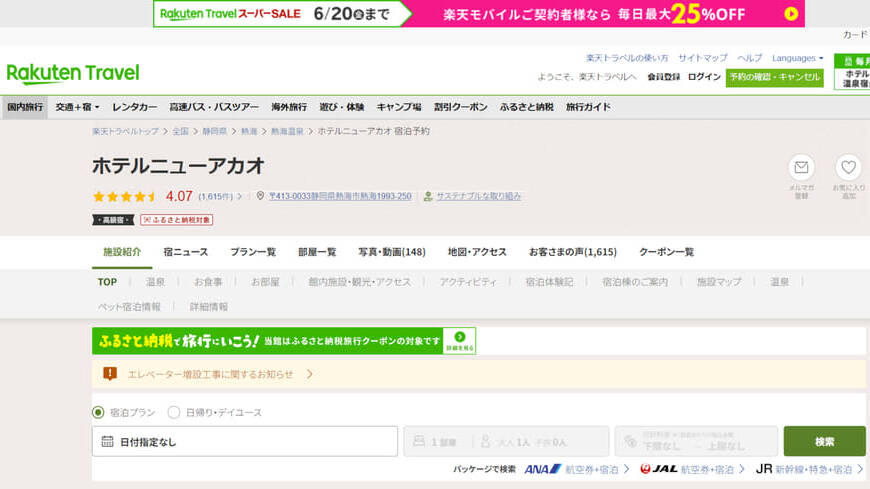Open 日付指定なし date picker
This screenshot has height=489, width=870.
coord(245,441)
